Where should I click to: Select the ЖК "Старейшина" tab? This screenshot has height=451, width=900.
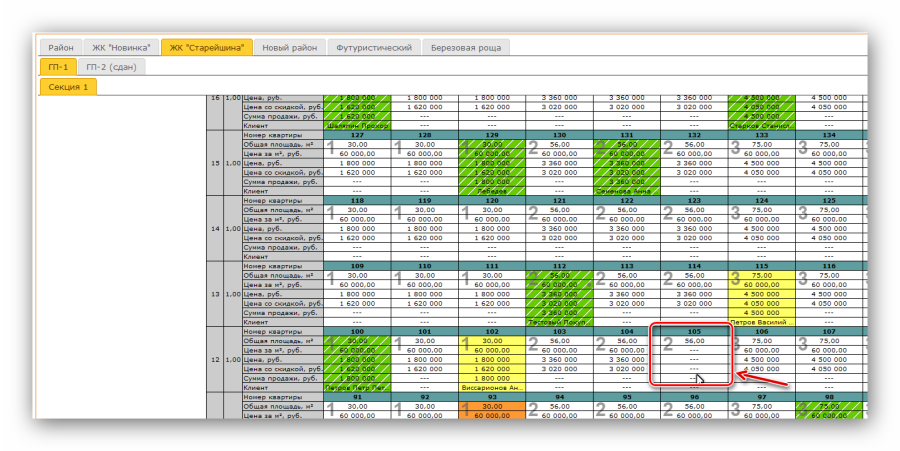coord(206,47)
